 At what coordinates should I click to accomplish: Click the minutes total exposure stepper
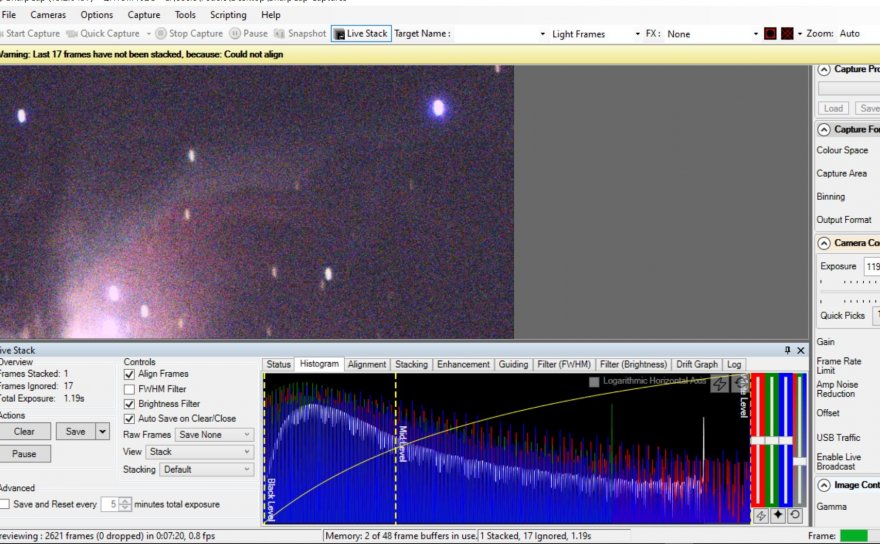[x=125, y=504]
